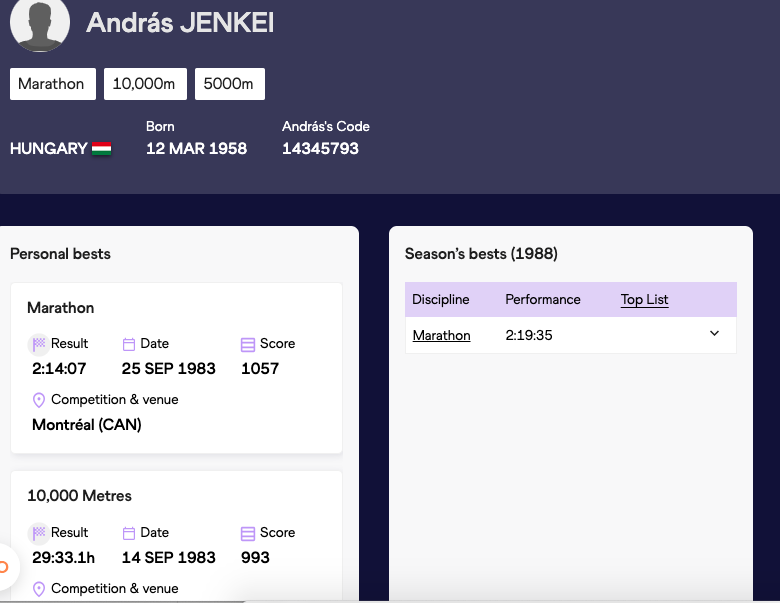The width and height of the screenshot is (780, 603).
Task: Click the Marathon Score icon
Action: coord(248,344)
